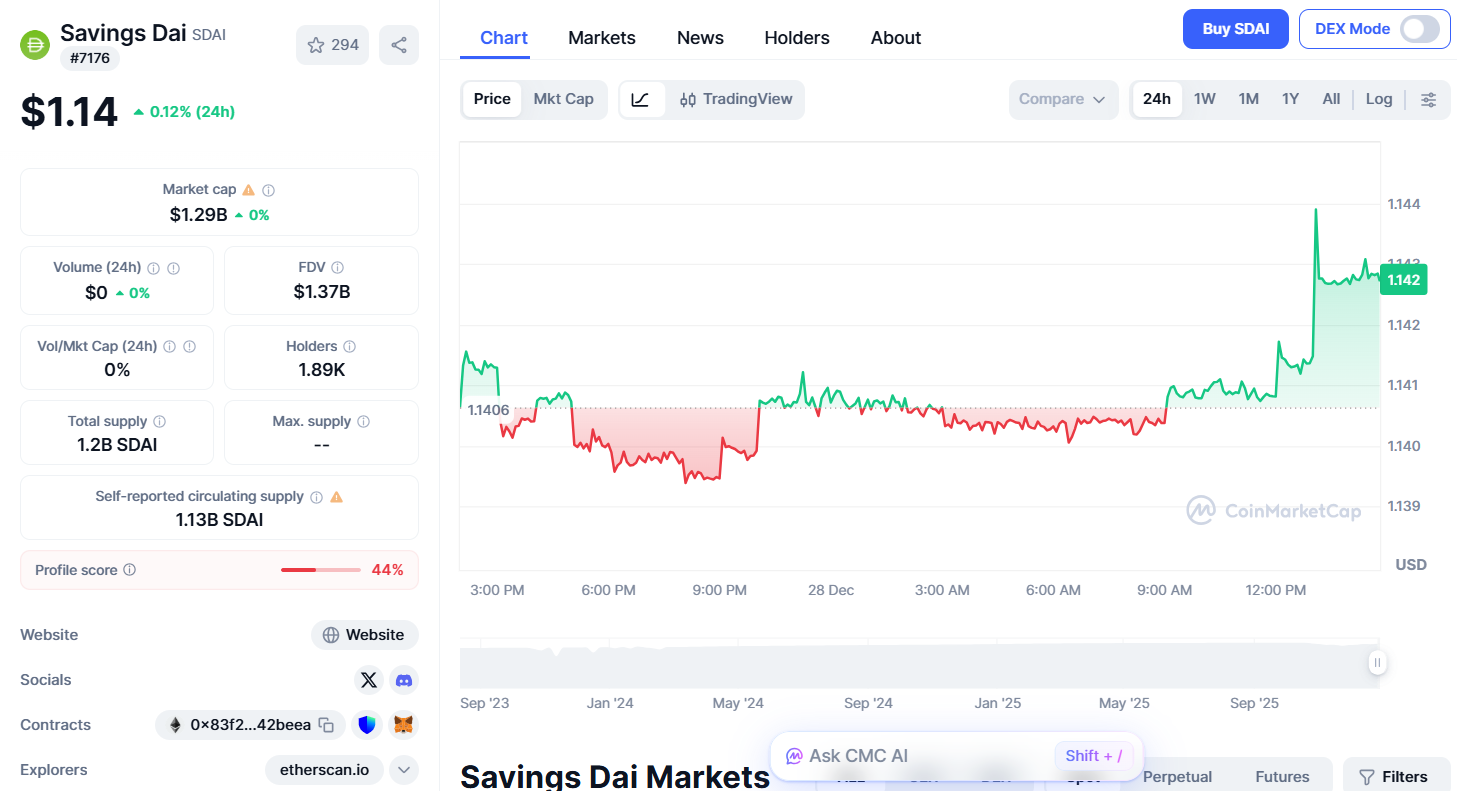
Task: Switch chart from Price to Mkt Cap
Action: [563, 99]
